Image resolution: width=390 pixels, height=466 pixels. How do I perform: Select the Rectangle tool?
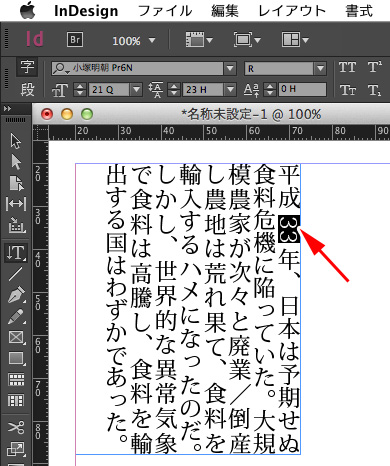tap(16, 358)
